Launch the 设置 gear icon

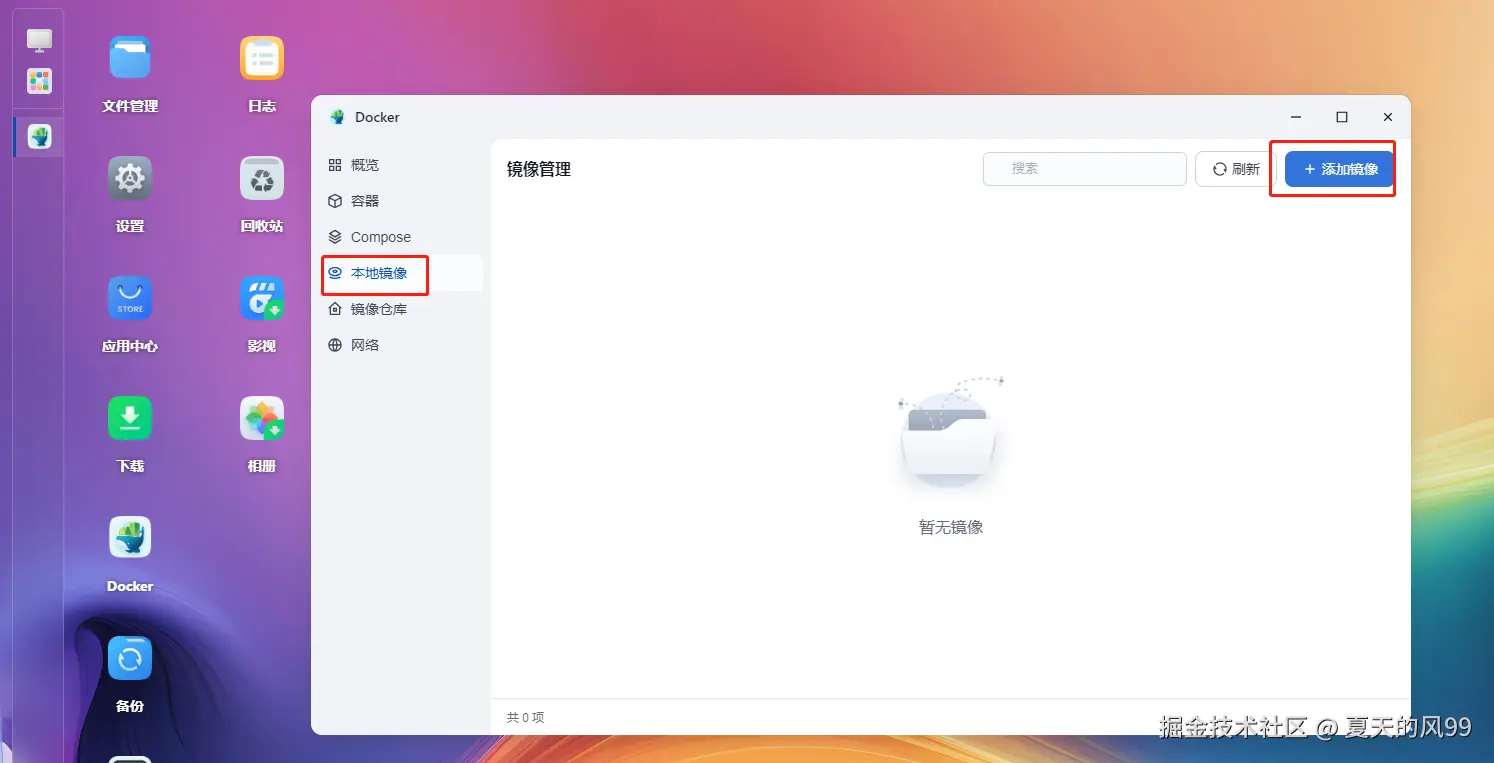pos(130,178)
